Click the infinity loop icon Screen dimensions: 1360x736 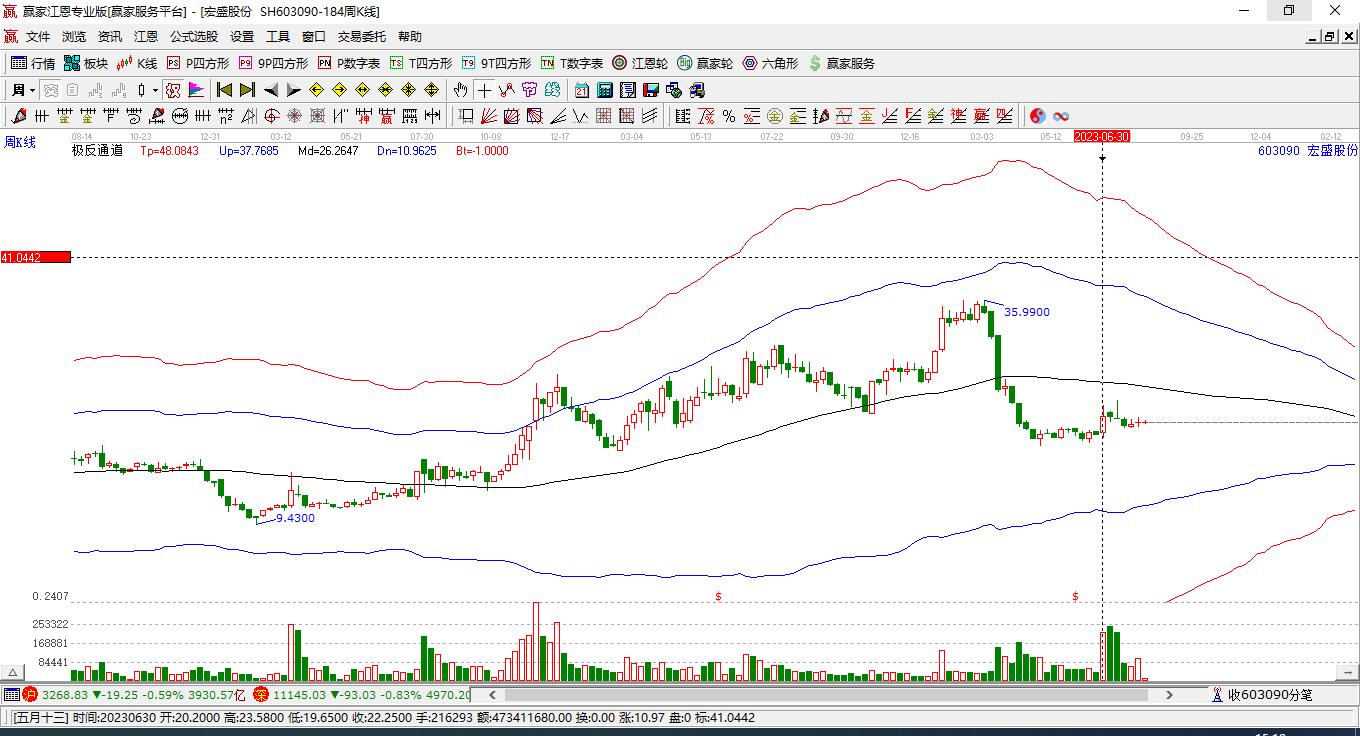(x=1060, y=116)
